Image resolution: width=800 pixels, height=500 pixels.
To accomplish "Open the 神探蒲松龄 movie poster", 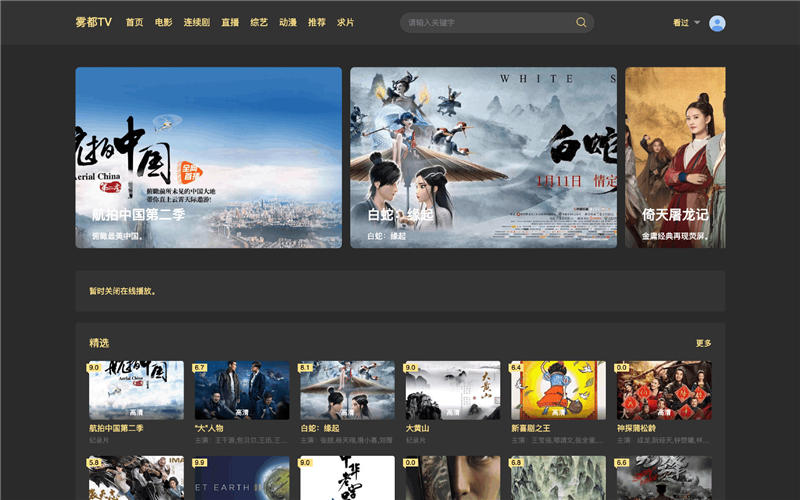I will tap(664, 390).
